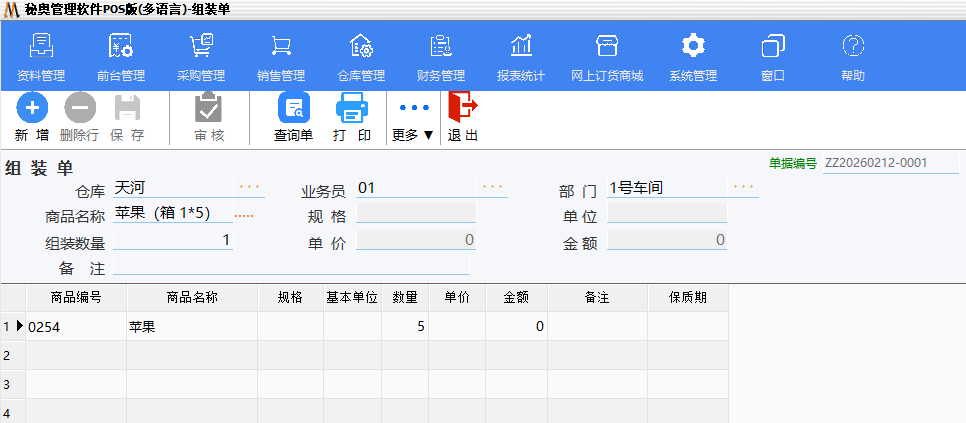The image size is (966, 423).
Task: Open 查询单 search document icon
Action: pos(294,107)
